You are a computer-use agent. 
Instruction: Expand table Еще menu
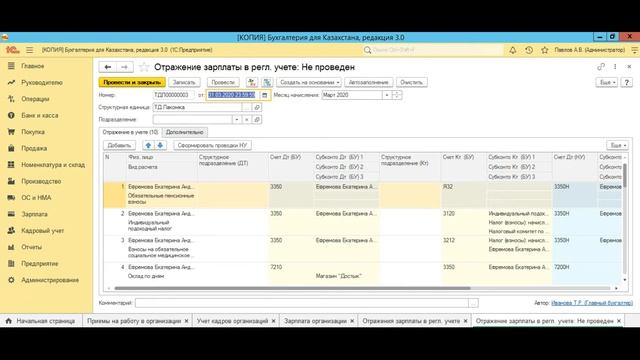[x=618, y=145]
